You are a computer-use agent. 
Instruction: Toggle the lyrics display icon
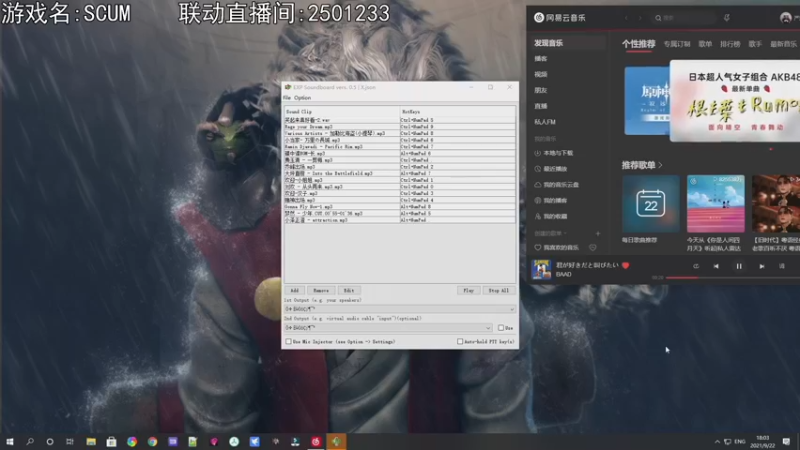click(782, 266)
